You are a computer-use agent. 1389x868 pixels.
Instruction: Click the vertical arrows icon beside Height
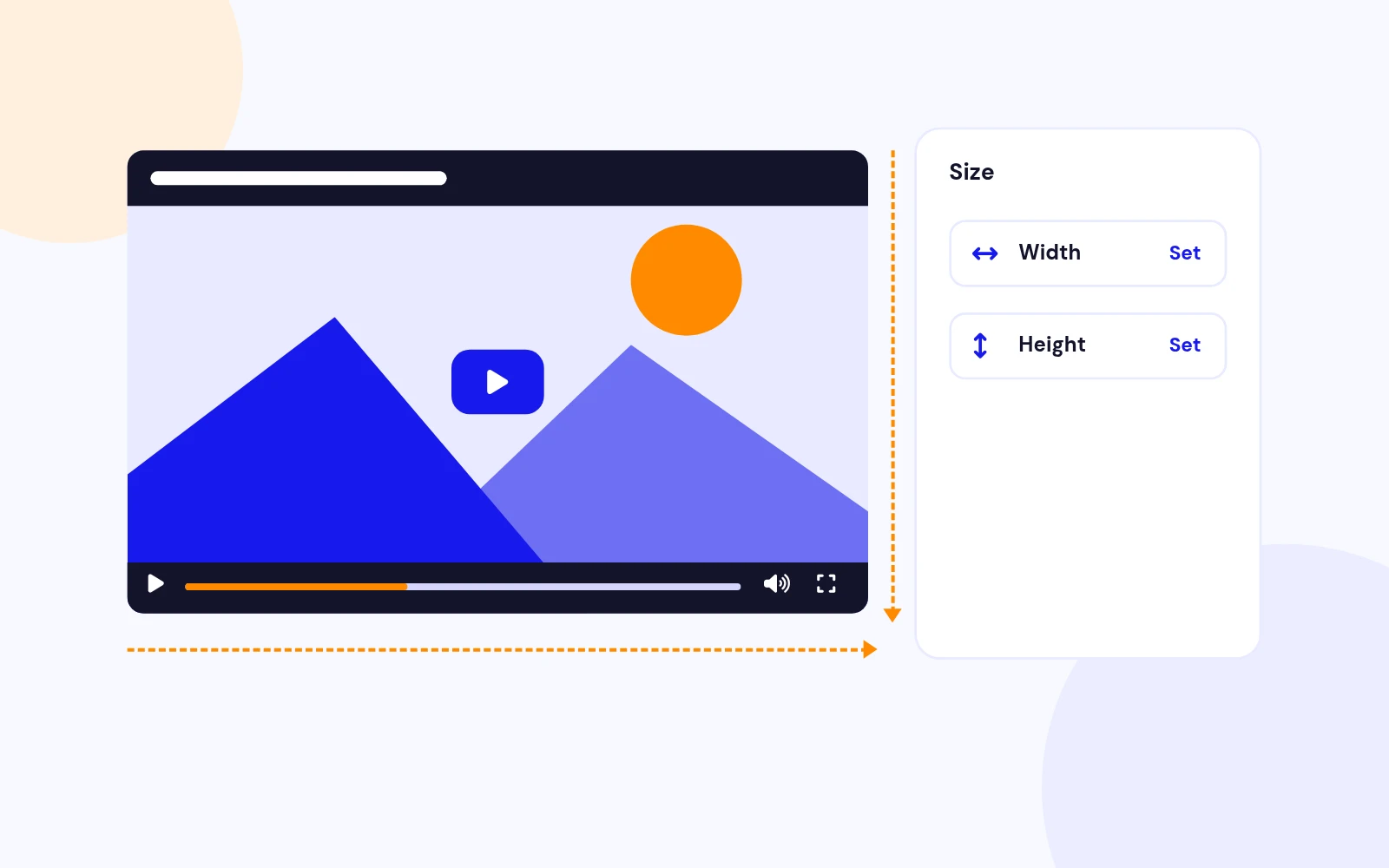pyautogui.click(x=980, y=345)
